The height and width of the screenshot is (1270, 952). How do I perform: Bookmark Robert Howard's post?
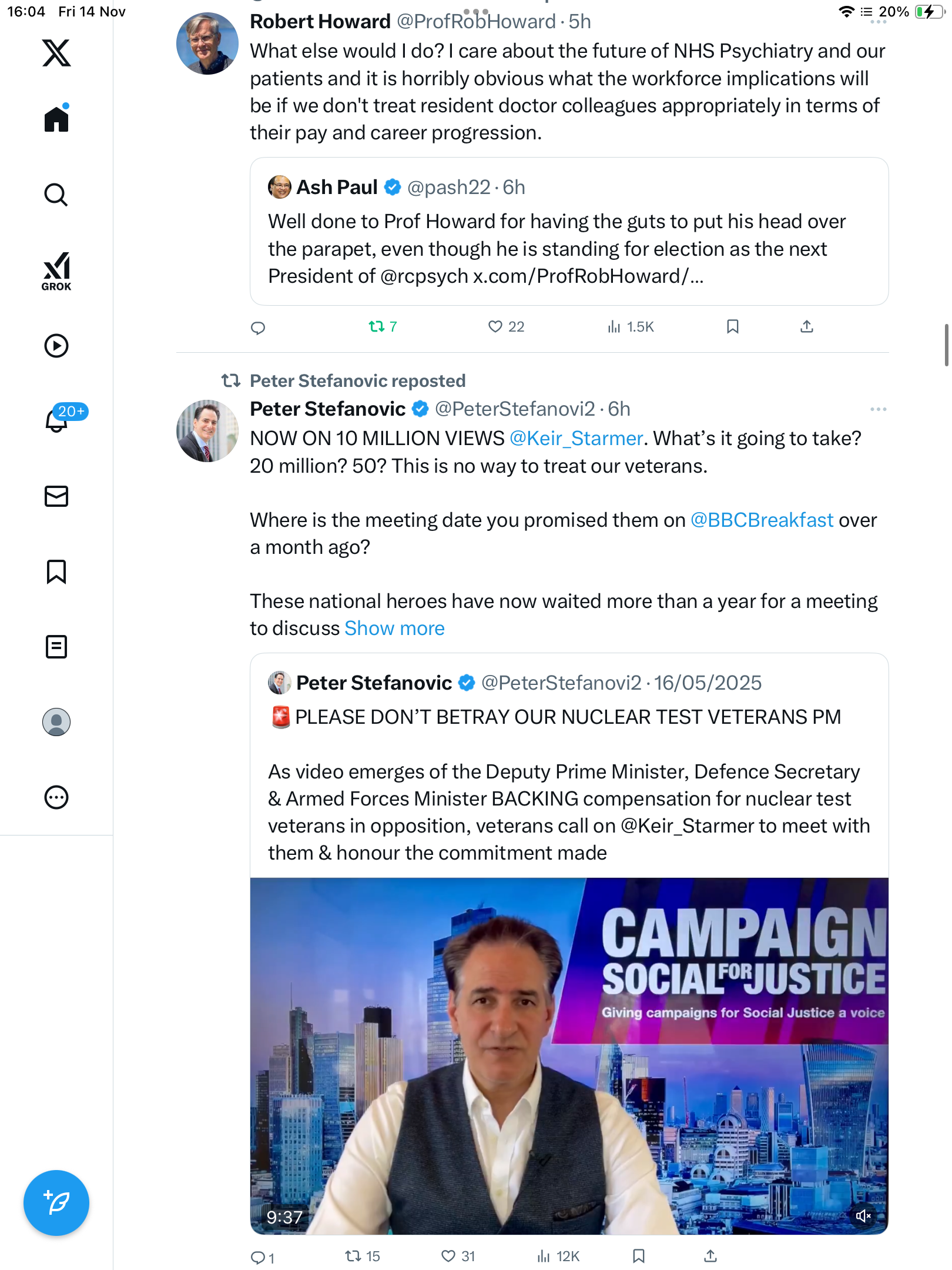pos(732,326)
